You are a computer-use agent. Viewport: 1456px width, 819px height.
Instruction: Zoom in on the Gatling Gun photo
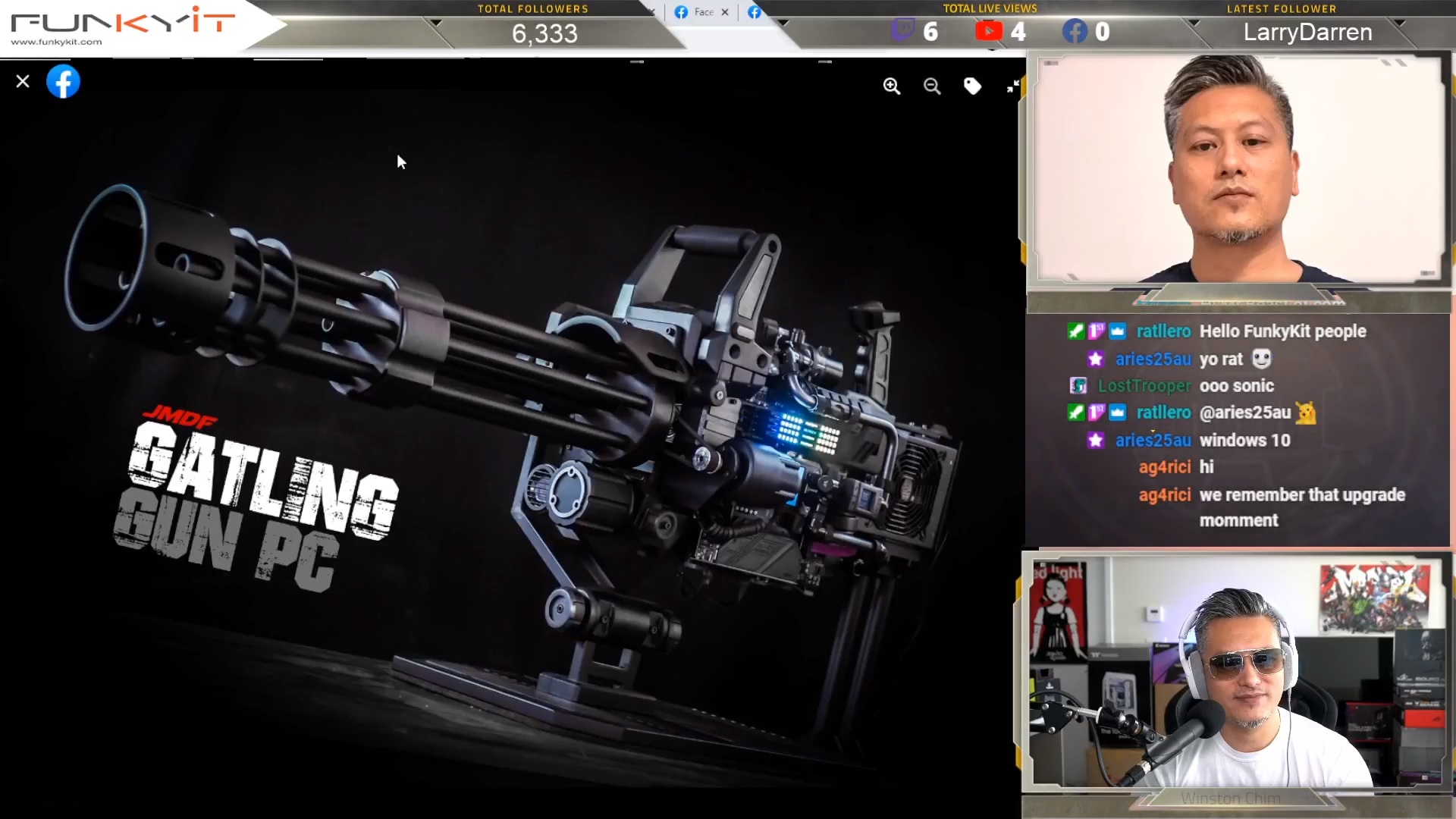click(x=892, y=86)
